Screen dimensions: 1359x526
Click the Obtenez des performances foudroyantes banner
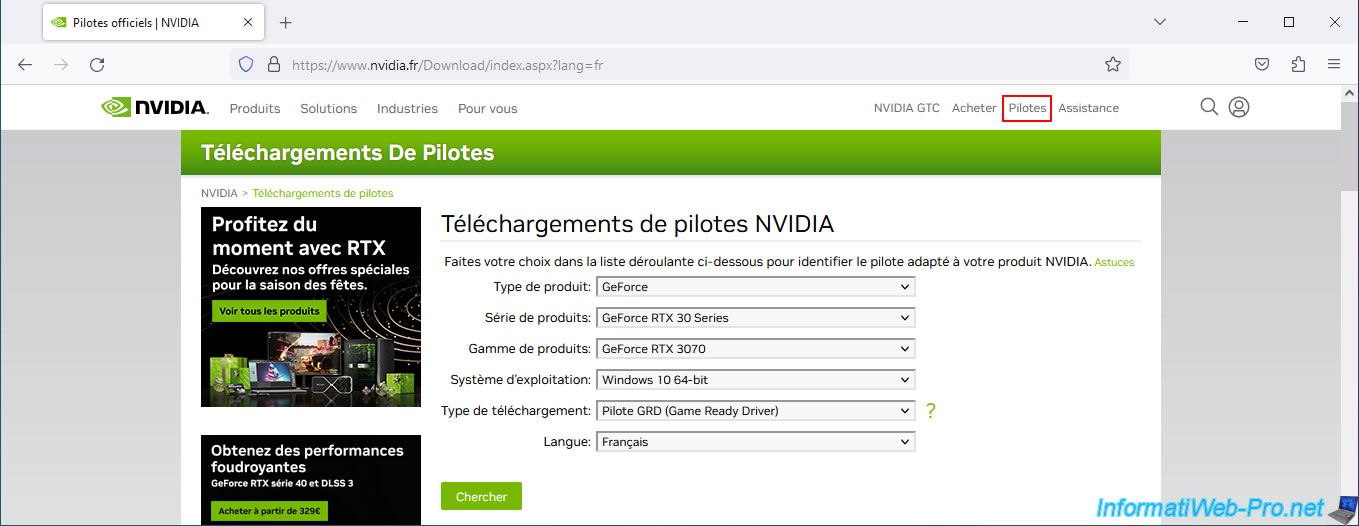pyautogui.click(x=311, y=480)
